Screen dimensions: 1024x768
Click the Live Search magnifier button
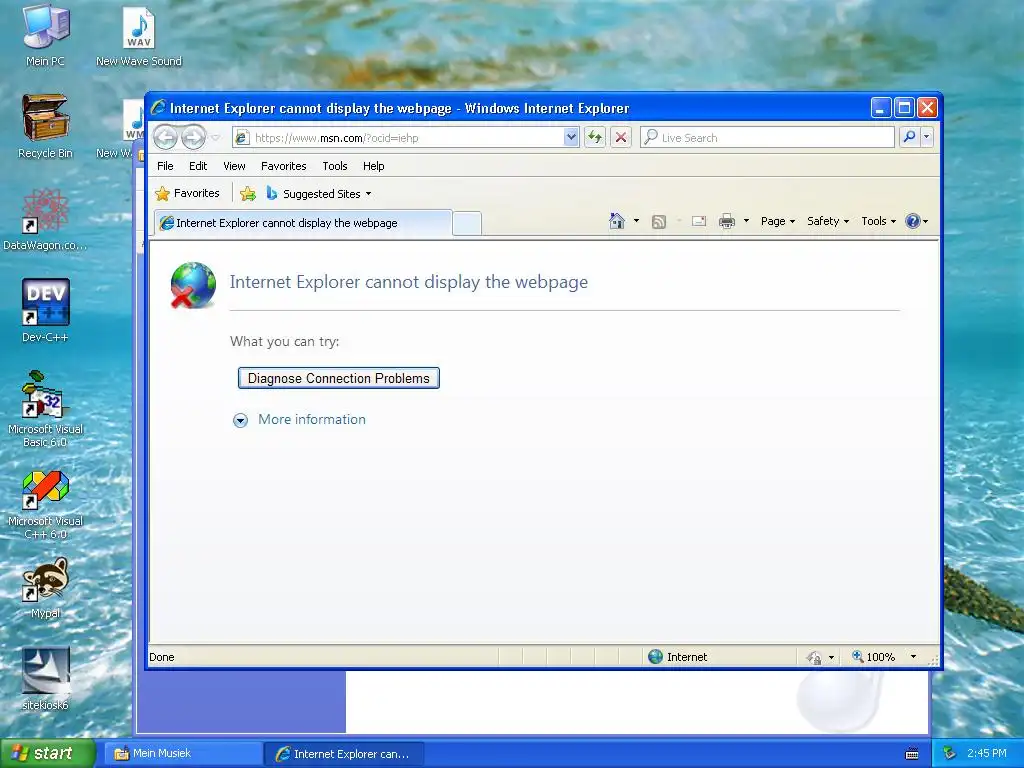[909, 137]
